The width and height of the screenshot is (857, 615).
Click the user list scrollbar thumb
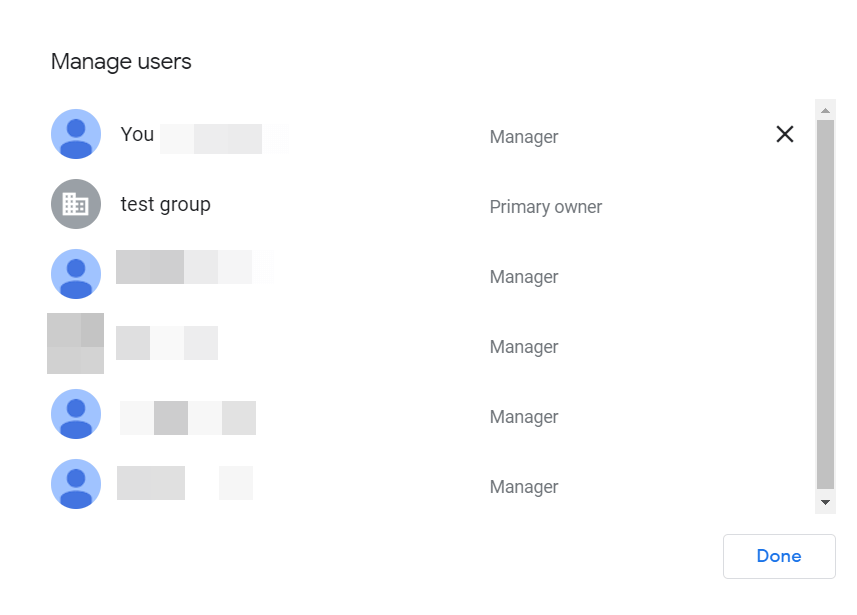(825, 304)
